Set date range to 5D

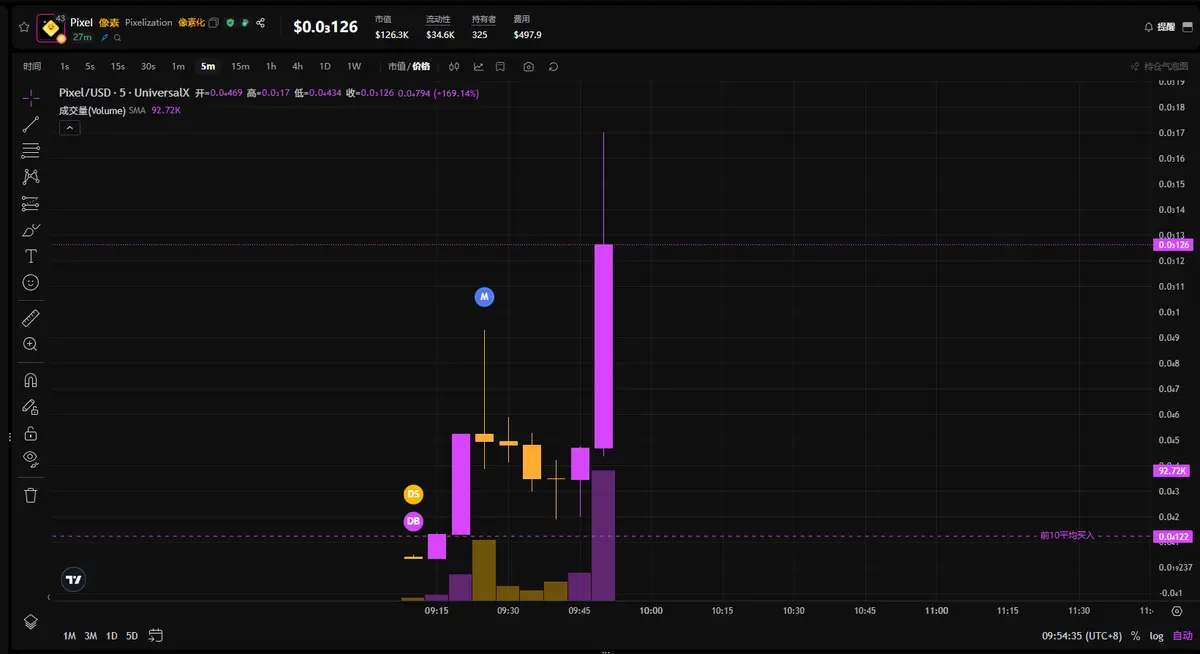point(132,636)
